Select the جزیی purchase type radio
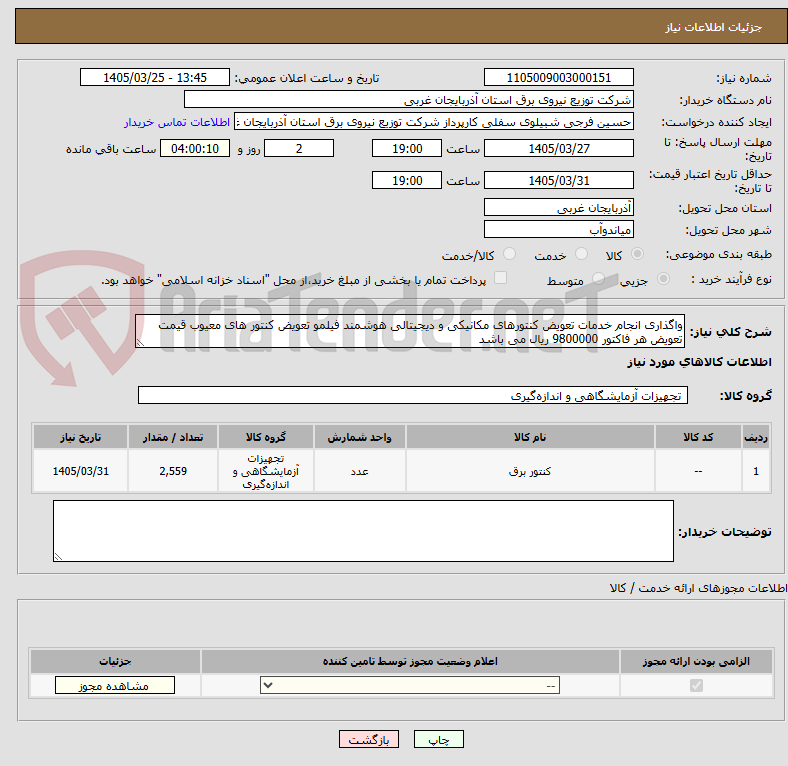This screenshot has height=766, width=788. [663, 278]
